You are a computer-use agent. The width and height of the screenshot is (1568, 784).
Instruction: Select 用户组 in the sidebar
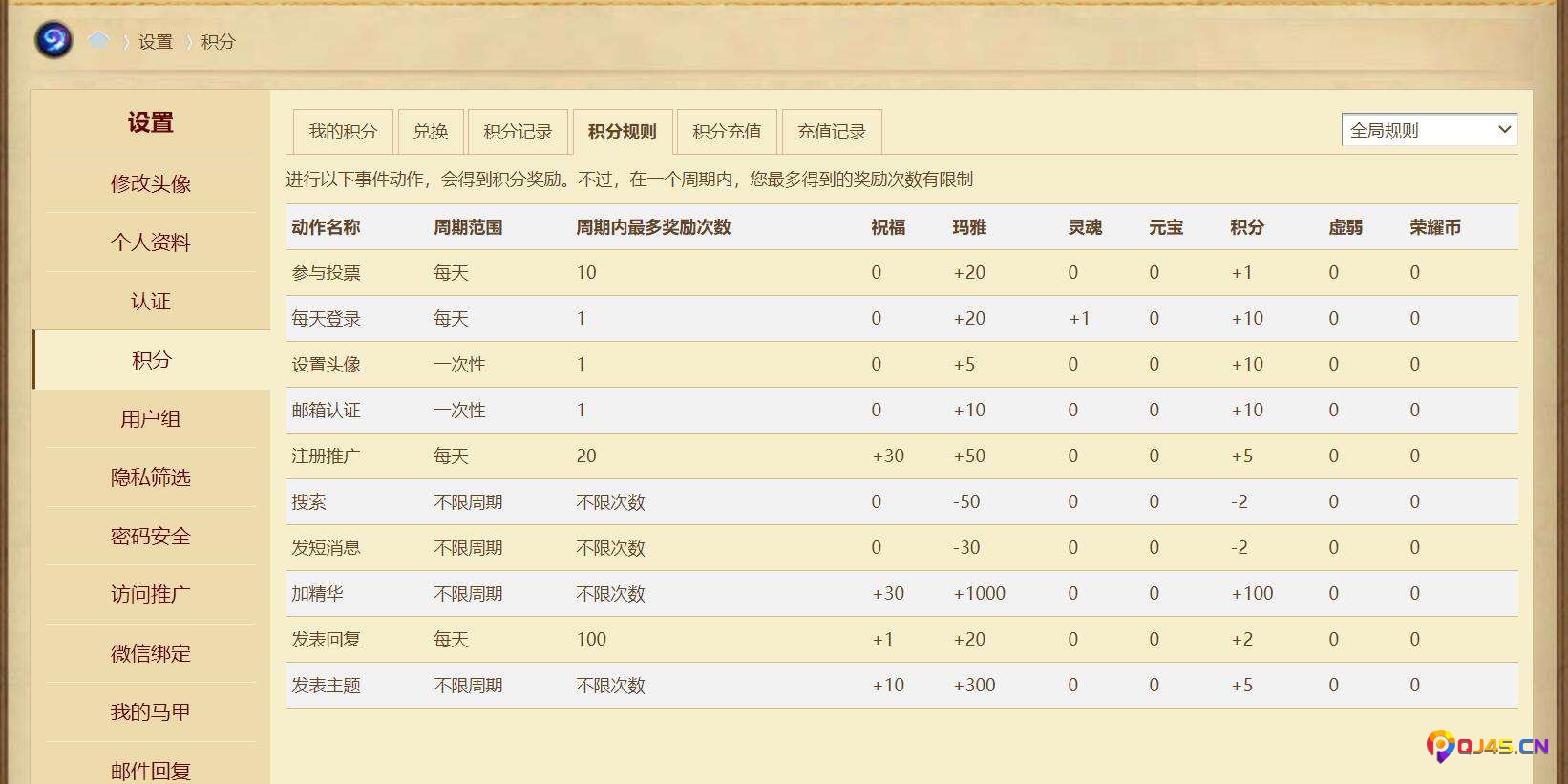click(x=151, y=419)
